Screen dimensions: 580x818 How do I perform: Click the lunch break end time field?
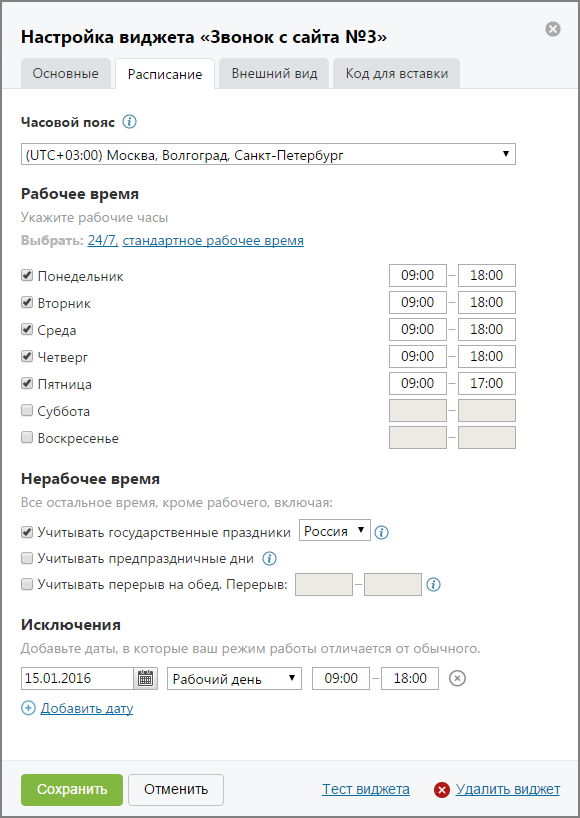(x=393, y=584)
